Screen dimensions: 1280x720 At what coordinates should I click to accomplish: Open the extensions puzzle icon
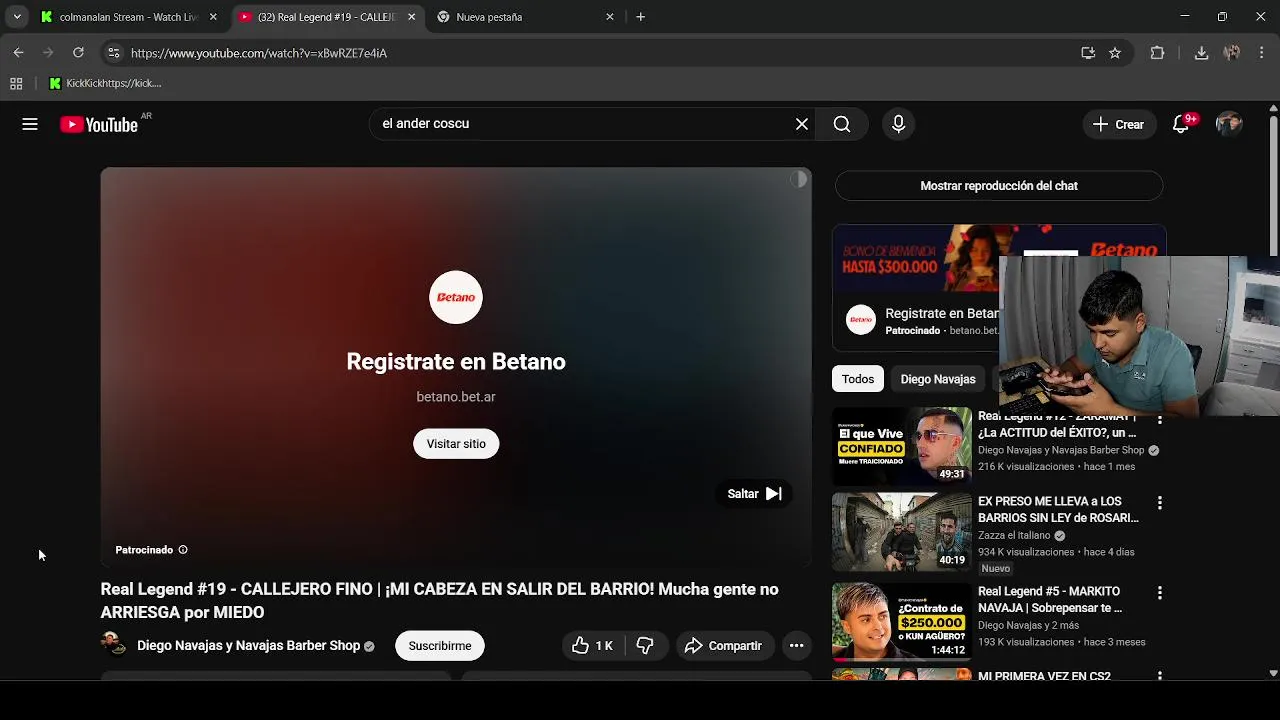point(1158,53)
